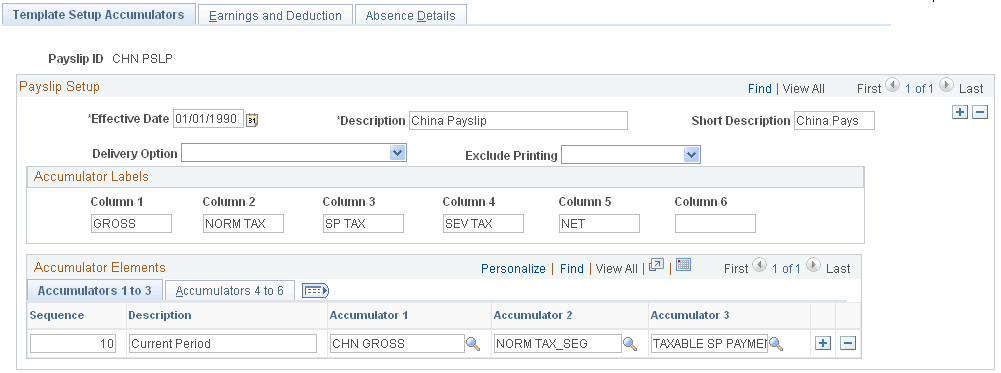Switch to Template Setup Accumulators tab
The width and height of the screenshot is (1001, 373).
point(98,15)
